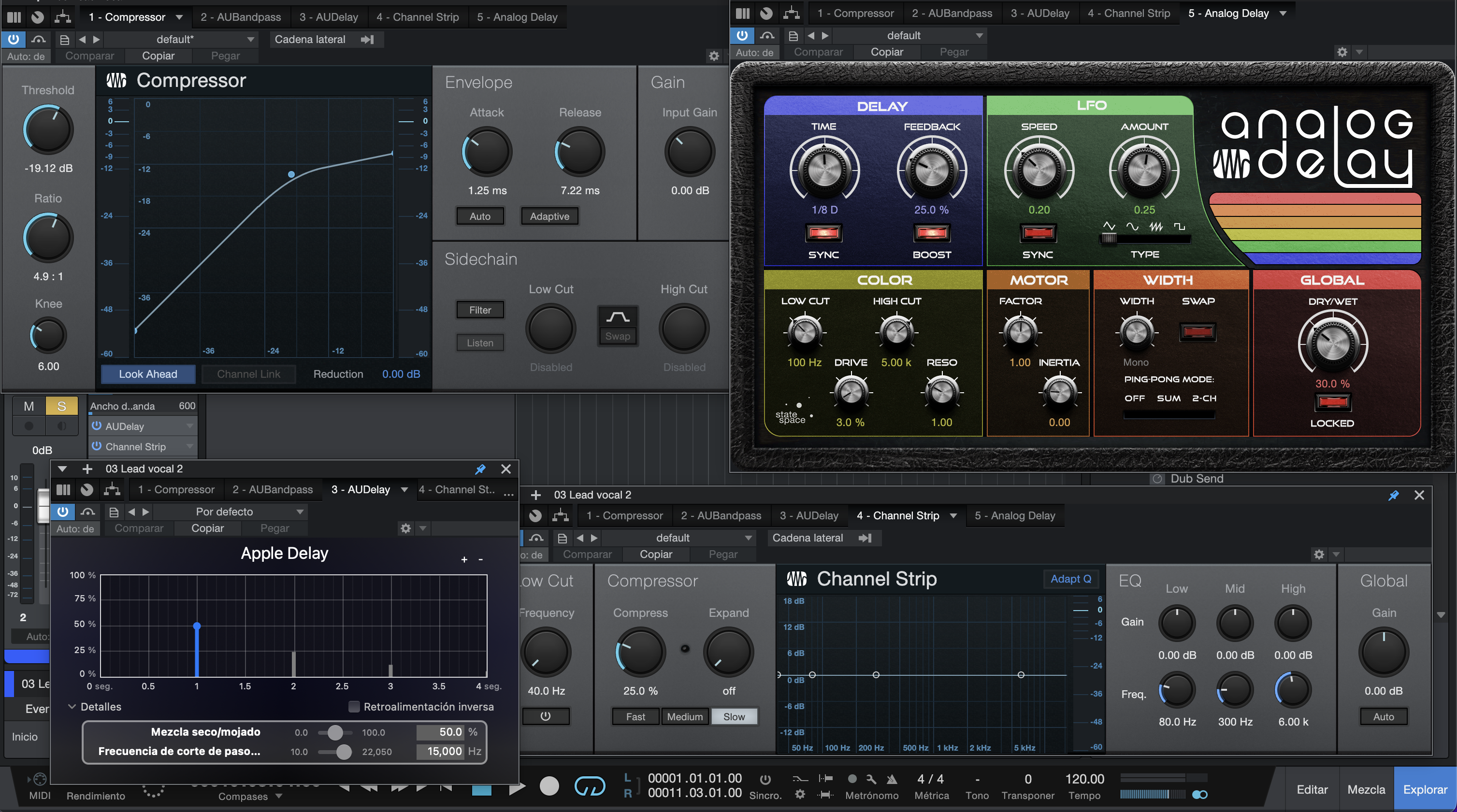The height and width of the screenshot is (812, 1457).
Task: Click the Threshold knob in Compressor
Action: pyautogui.click(x=48, y=129)
